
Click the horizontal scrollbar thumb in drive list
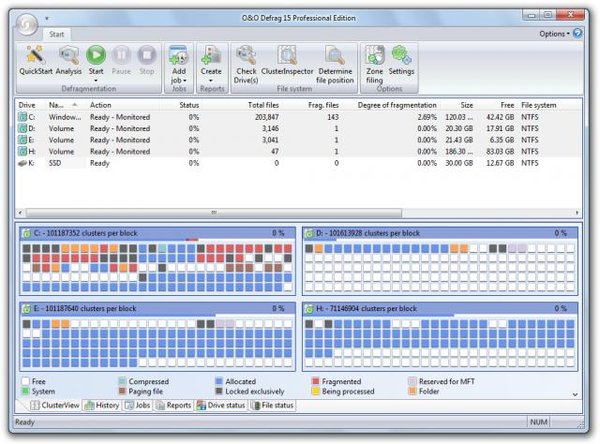point(214,212)
